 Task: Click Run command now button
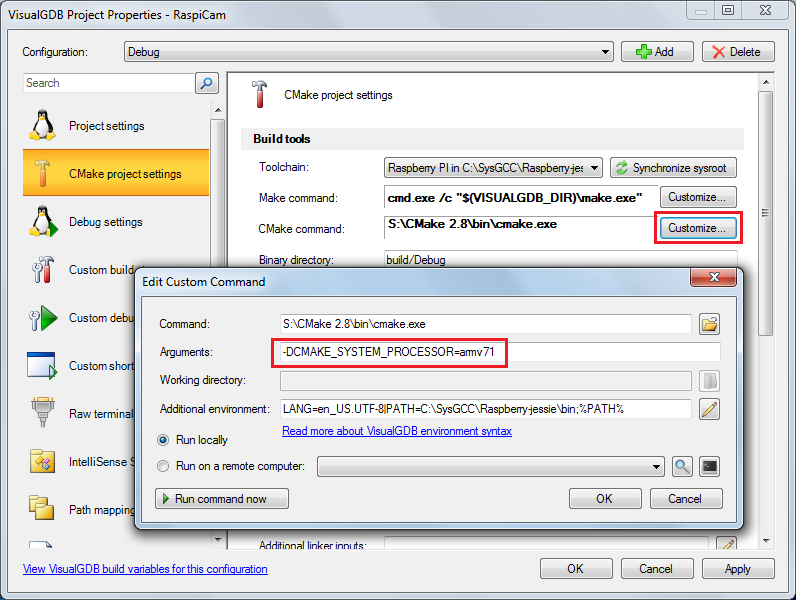pos(222,498)
